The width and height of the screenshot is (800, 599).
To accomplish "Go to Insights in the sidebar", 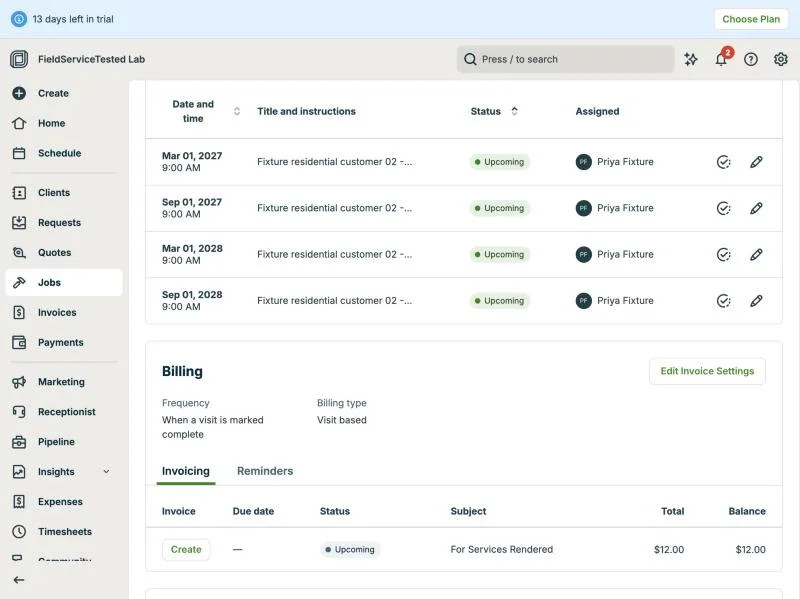I will point(56,472).
